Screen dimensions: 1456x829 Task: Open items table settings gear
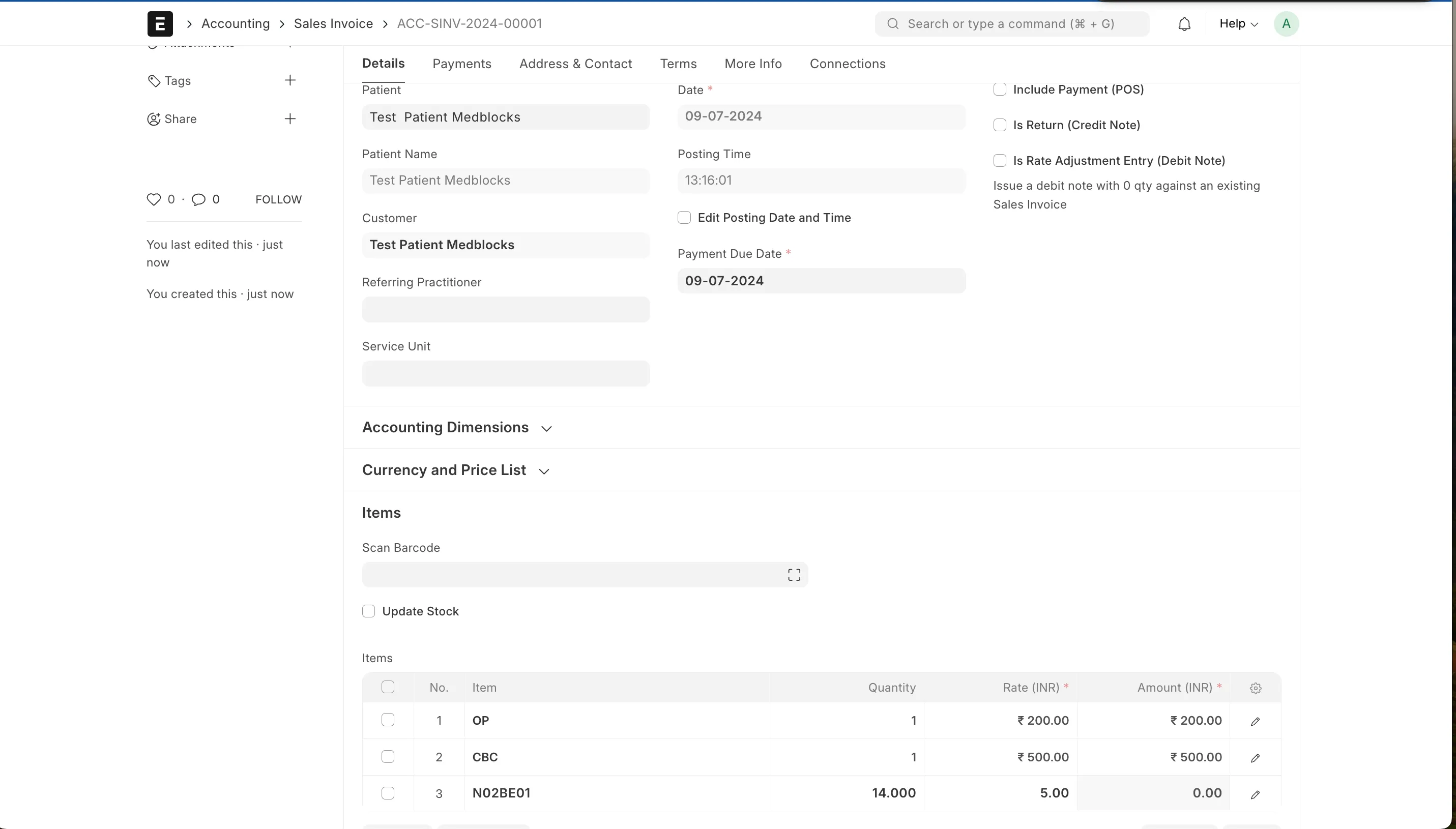pos(1255,688)
